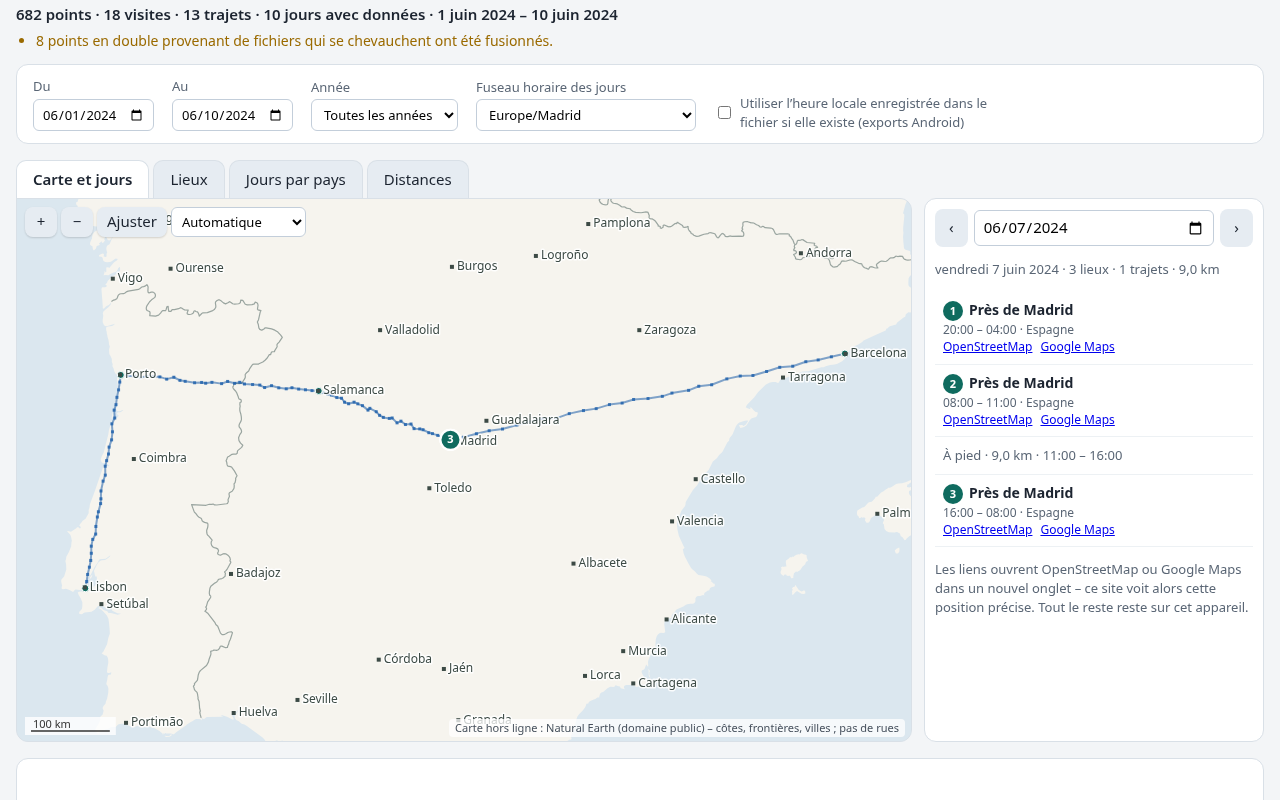Switch to the Lieux tab
1280x800 pixels.
click(189, 180)
